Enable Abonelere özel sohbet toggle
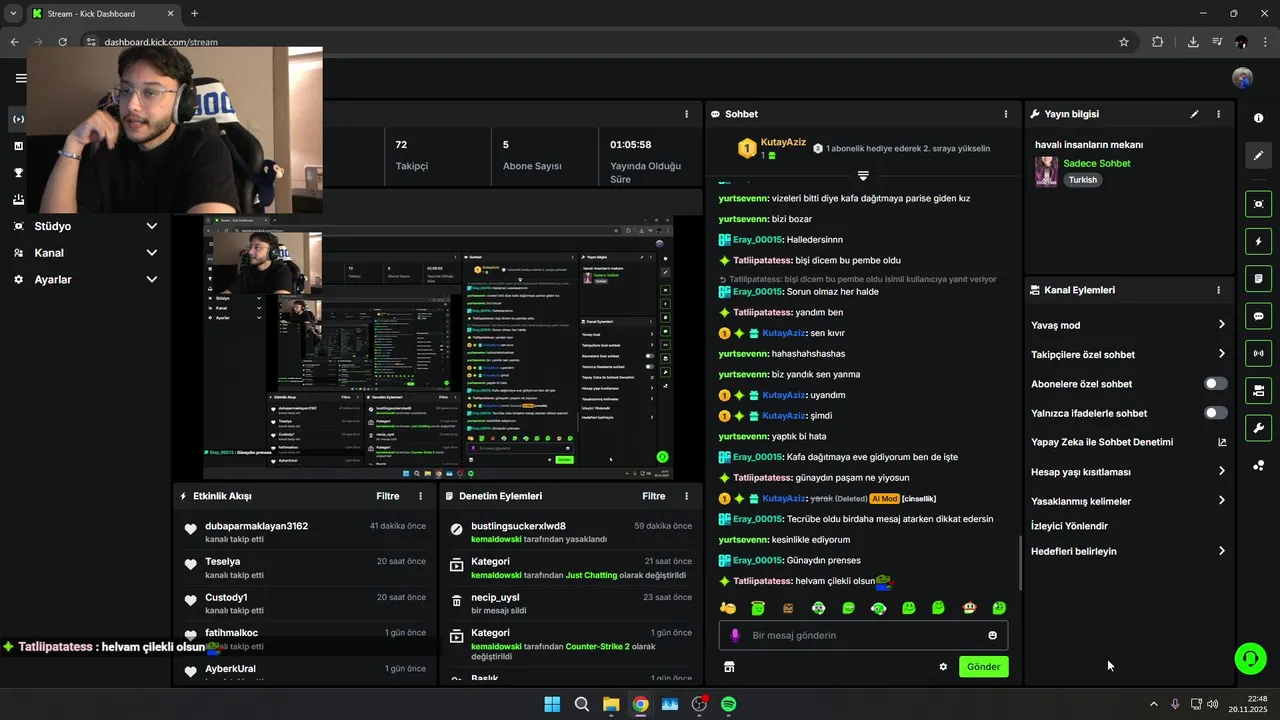 pyautogui.click(x=1216, y=383)
